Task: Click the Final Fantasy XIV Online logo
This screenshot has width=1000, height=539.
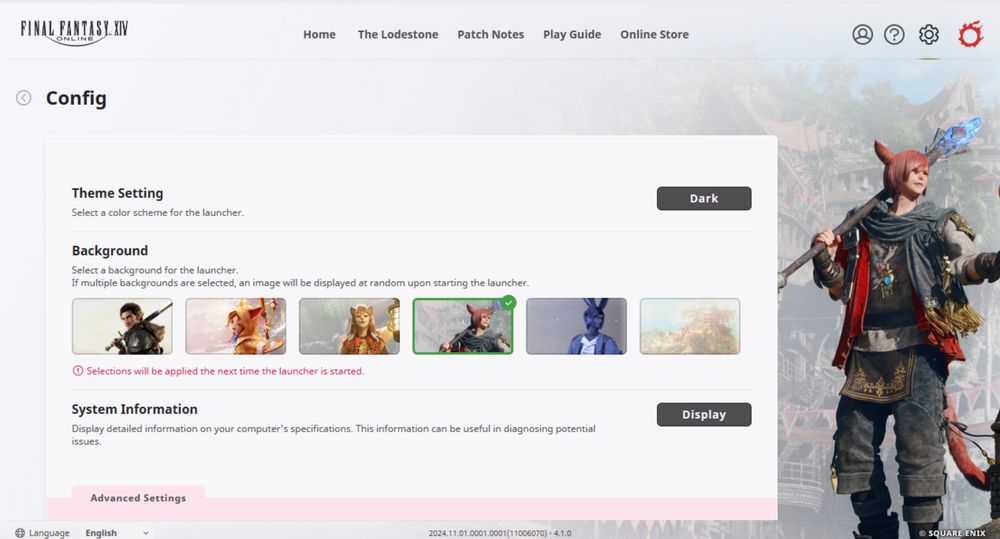Action: [x=75, y=32]
